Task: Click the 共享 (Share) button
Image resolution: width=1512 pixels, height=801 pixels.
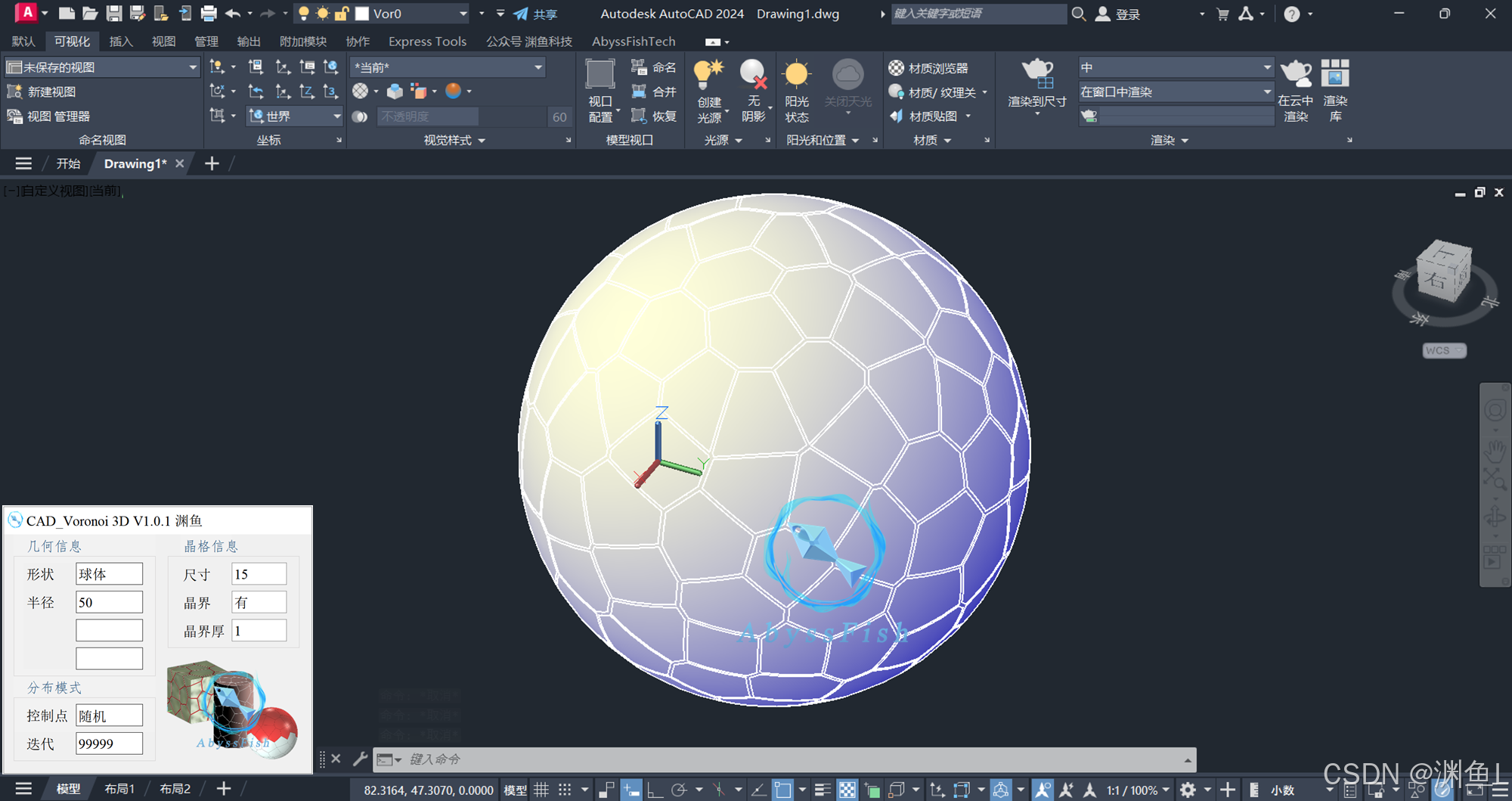Action: click(537, 13)
